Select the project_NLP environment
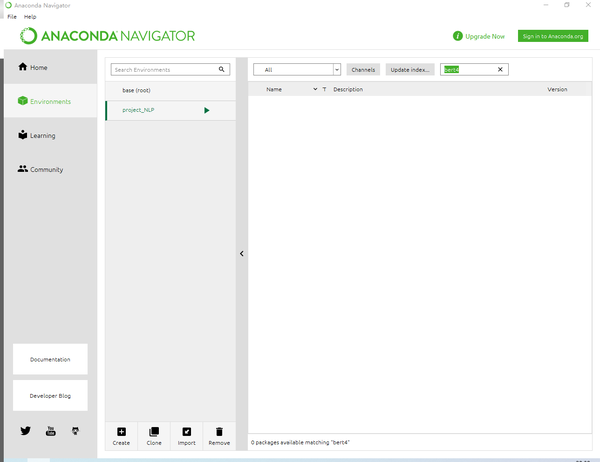 pos(171,110)
